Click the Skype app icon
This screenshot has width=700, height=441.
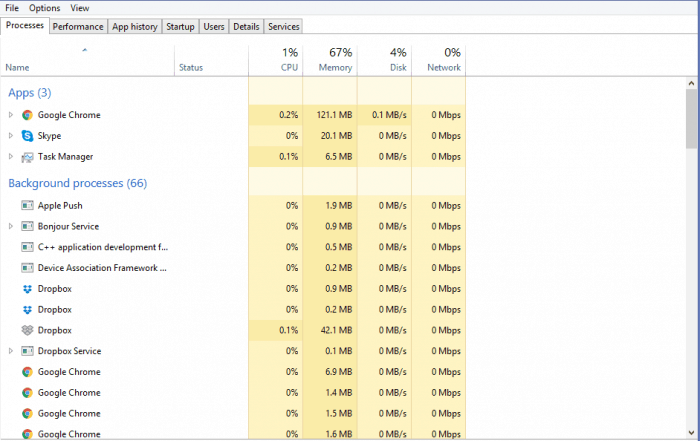pyautogui.click(x=27, y=136)
